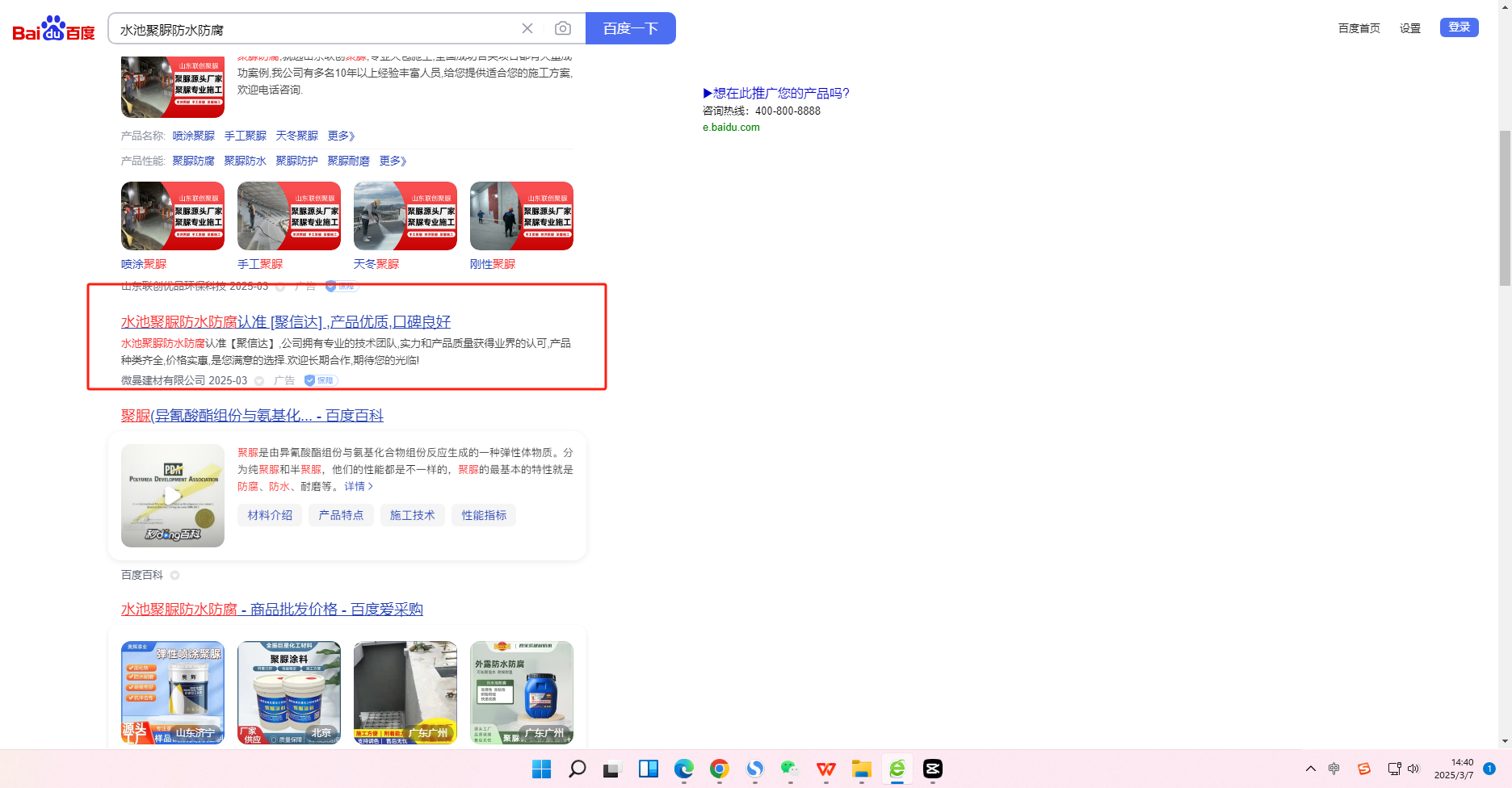Open the 外露防水防腐 广东广州 product image
The width and height of the screenshot is (1512, 788).
[522, 692]
